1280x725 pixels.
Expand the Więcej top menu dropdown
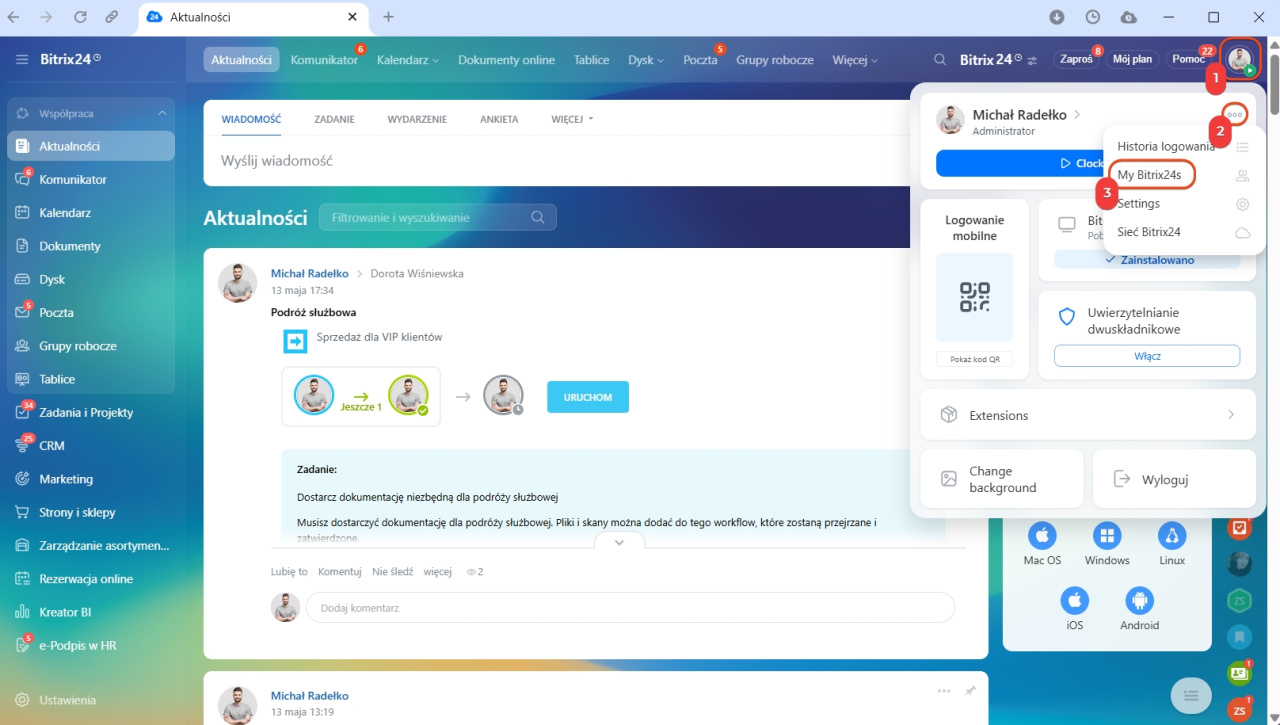tap(855, 60)
